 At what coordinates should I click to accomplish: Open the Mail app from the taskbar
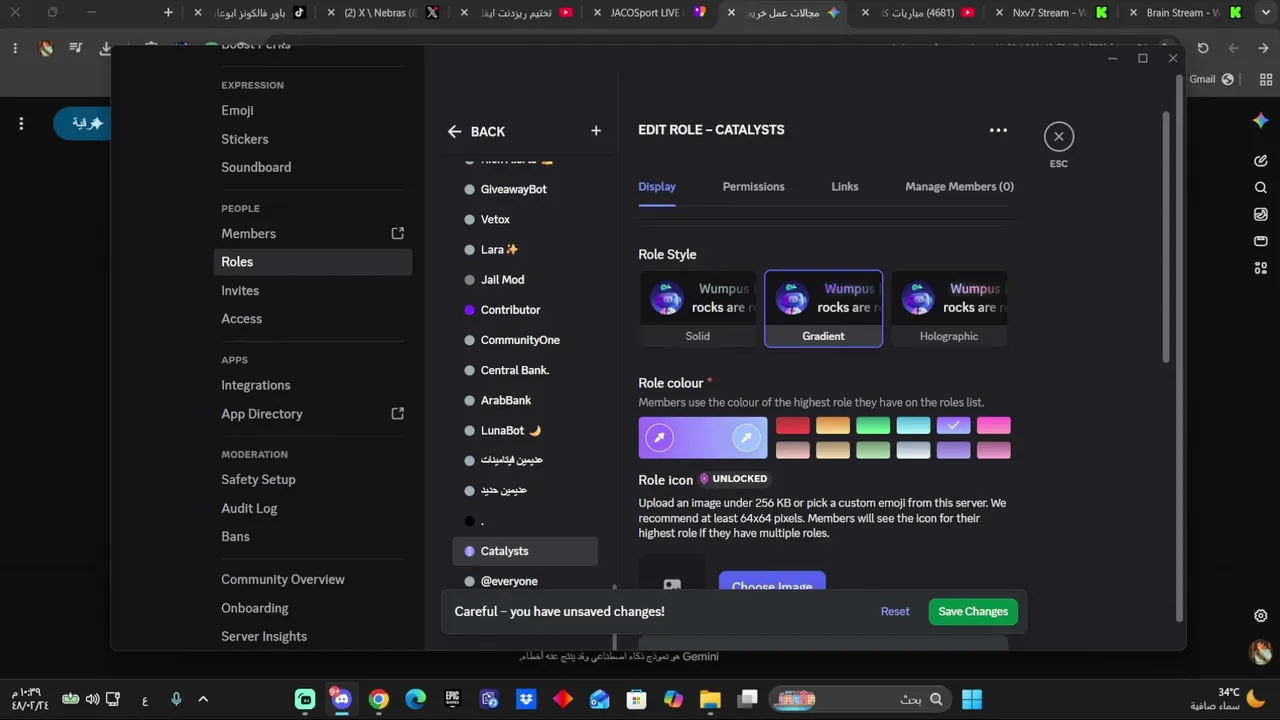pos(599,700)
